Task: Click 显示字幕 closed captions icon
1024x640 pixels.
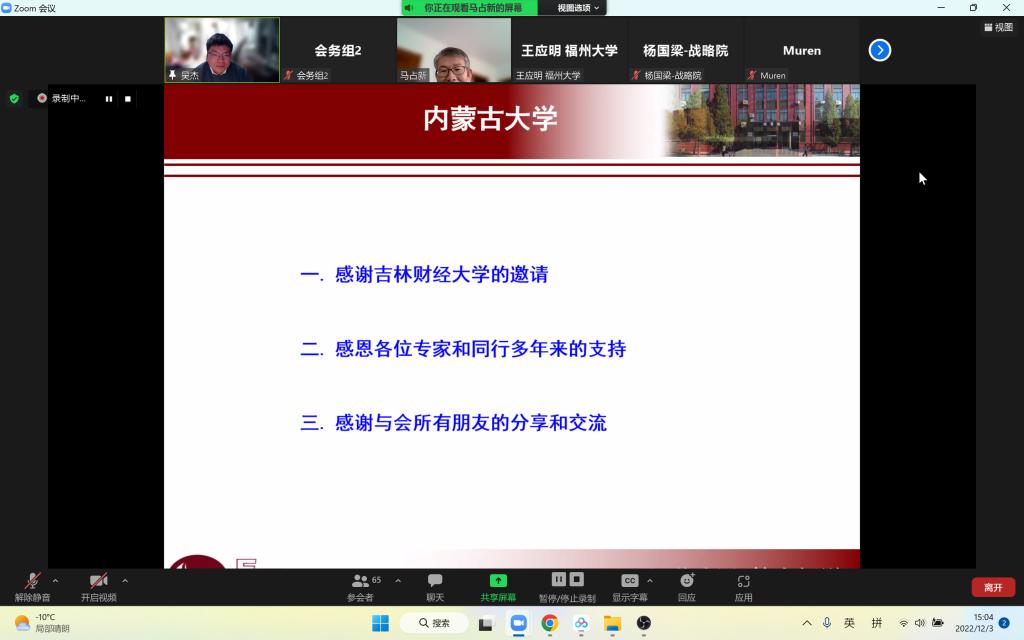Action: (629, 581)
